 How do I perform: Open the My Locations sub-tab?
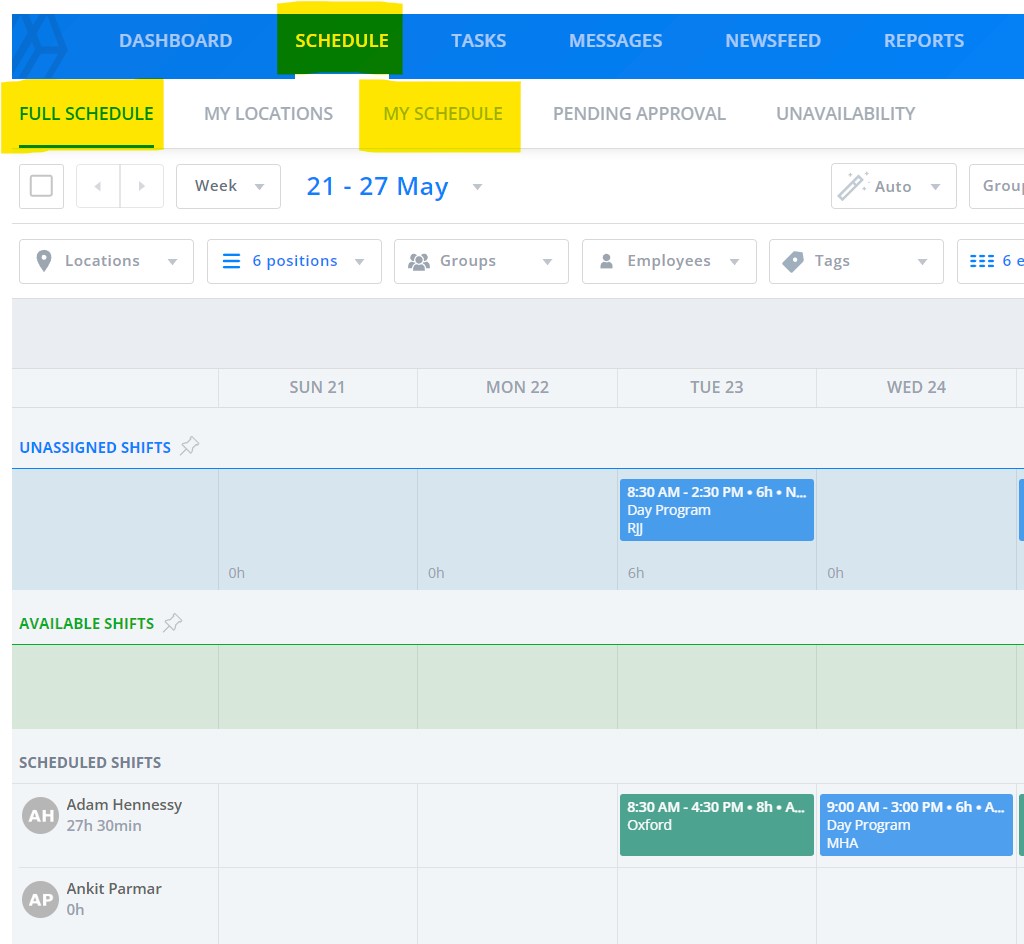[268, 114]
